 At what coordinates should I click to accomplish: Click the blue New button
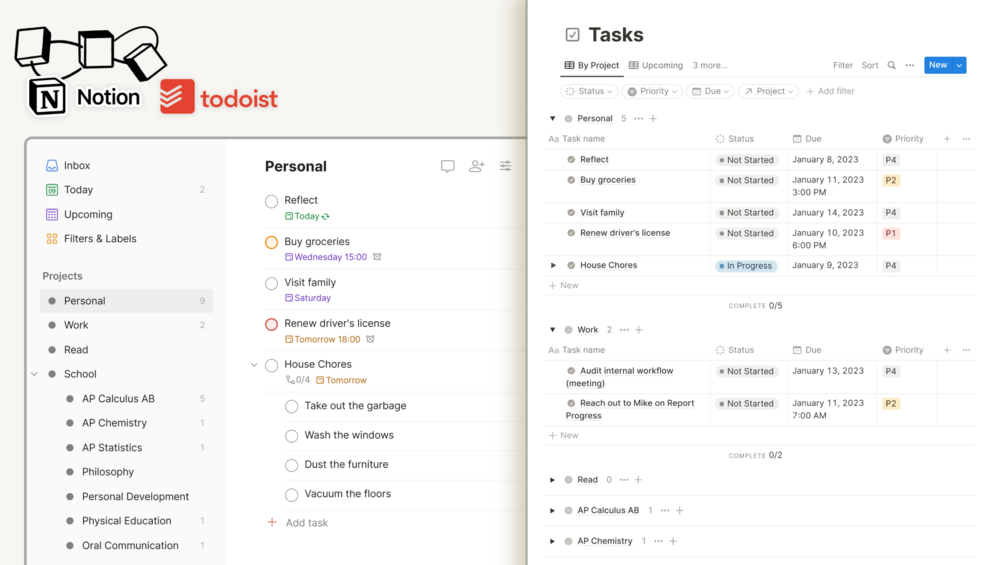tap(938, 65)
